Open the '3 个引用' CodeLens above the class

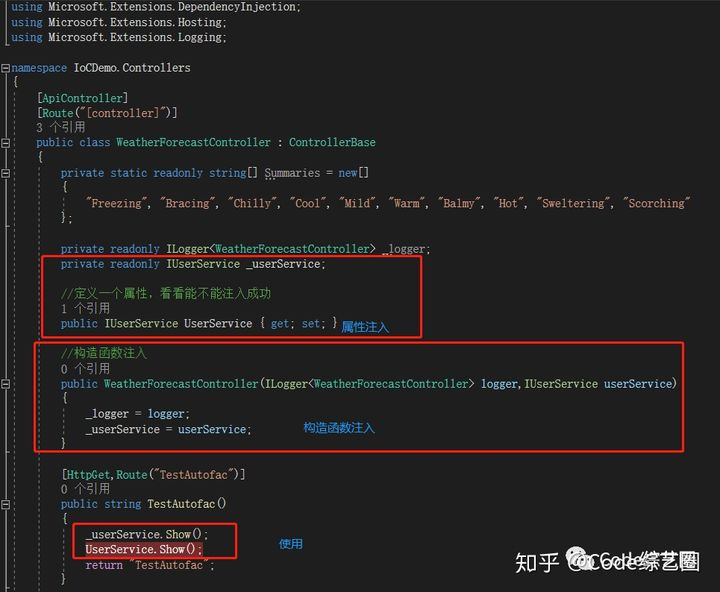61,127
